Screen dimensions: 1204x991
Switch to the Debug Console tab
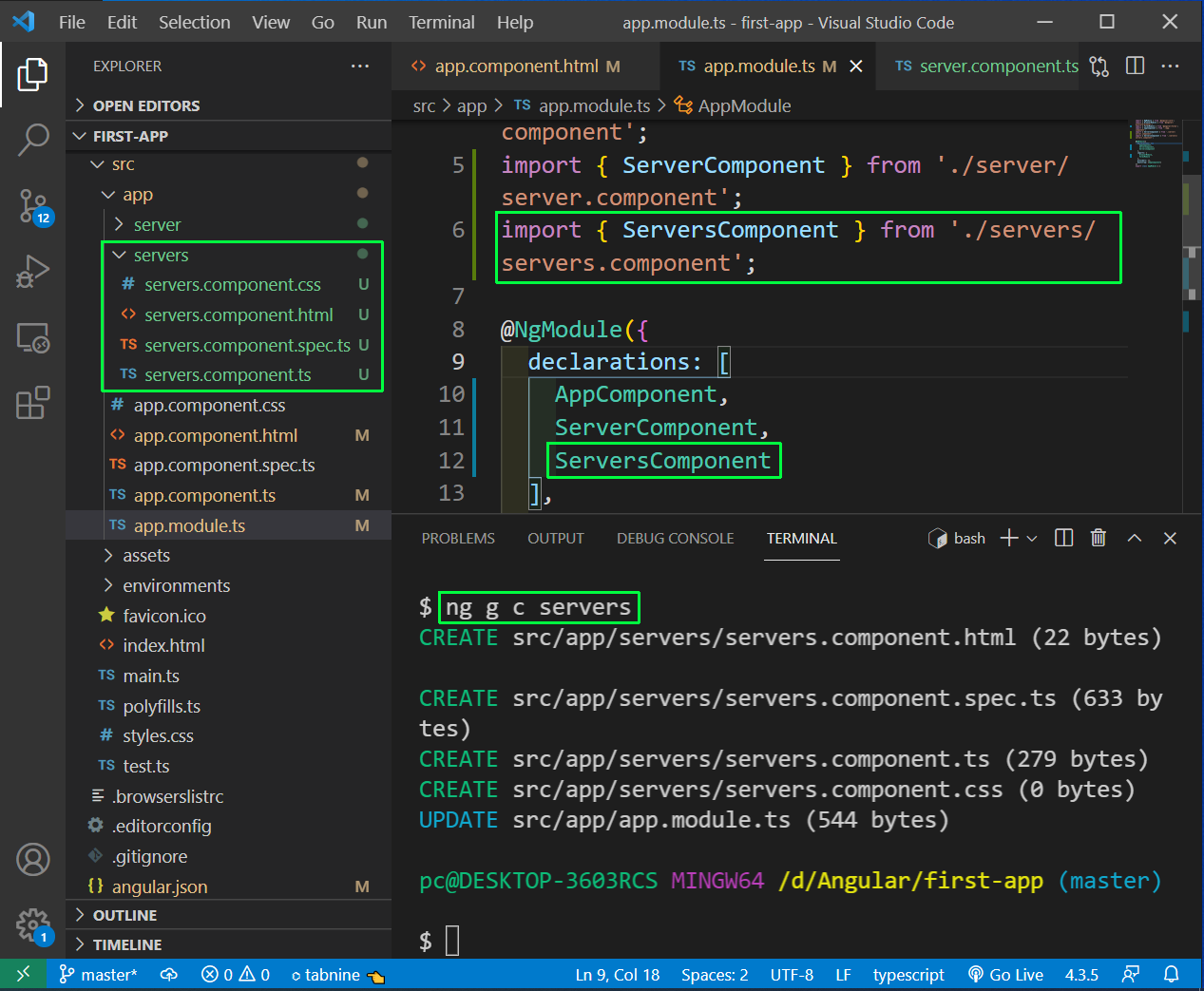675,538
